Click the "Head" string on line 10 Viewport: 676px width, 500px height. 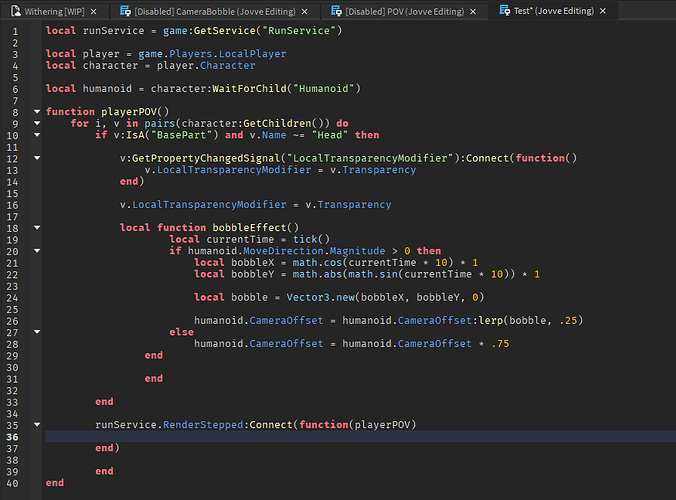pos(330,135)
